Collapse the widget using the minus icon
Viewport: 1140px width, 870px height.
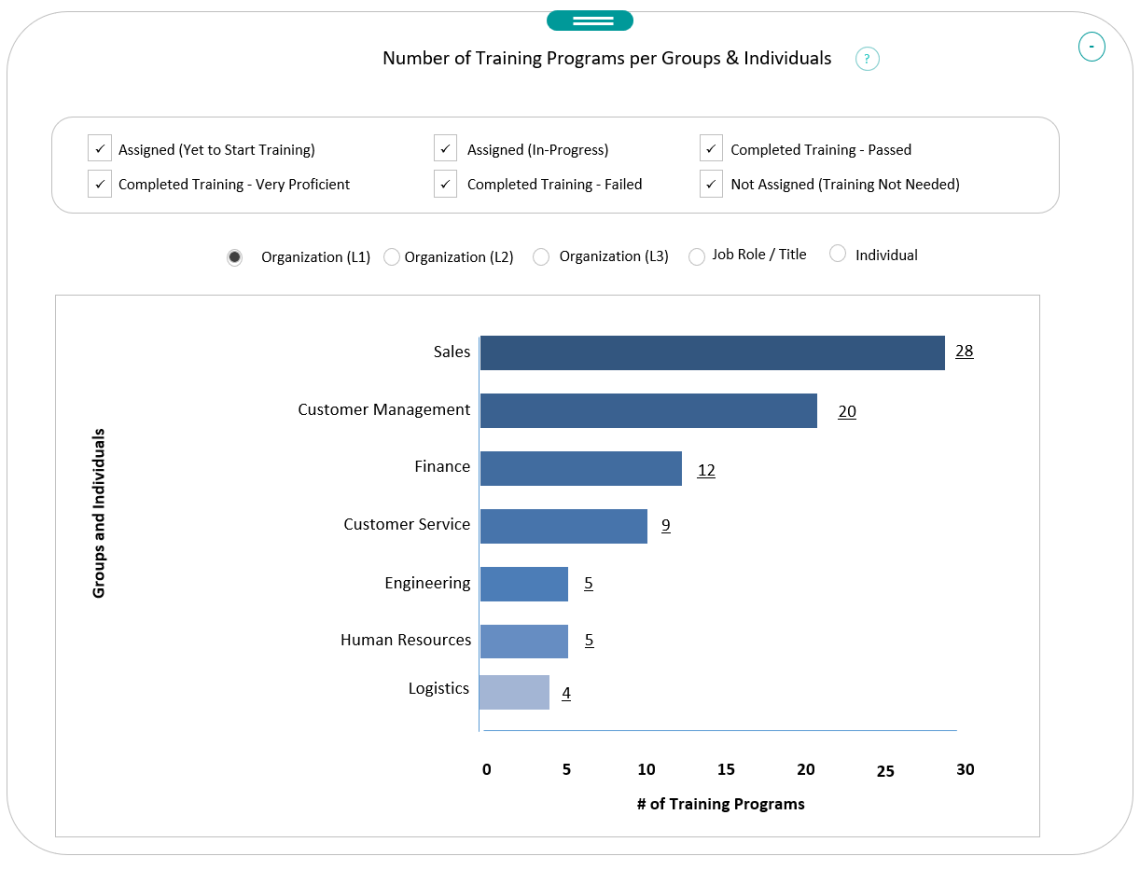pyautogui.click(x=1091, y=47)
